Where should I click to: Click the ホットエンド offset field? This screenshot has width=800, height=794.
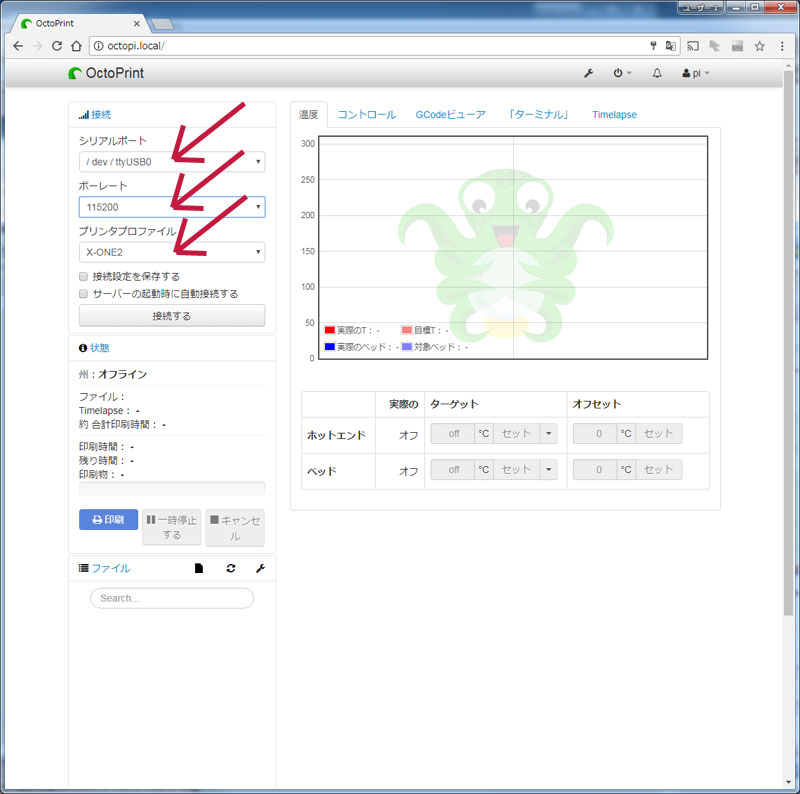tap(595, 434)
